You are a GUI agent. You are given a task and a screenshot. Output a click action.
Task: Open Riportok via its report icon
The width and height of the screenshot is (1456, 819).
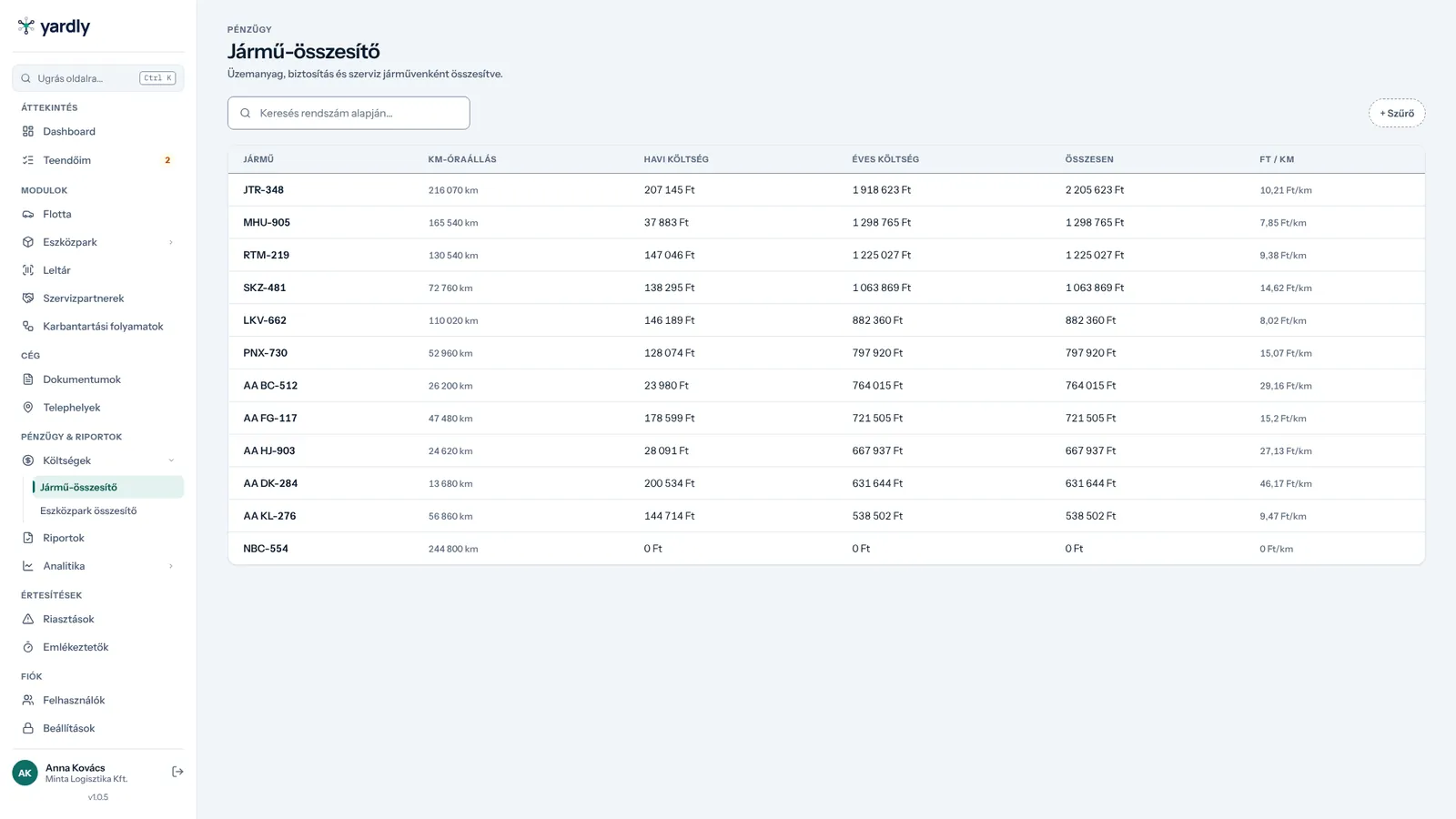28,538
